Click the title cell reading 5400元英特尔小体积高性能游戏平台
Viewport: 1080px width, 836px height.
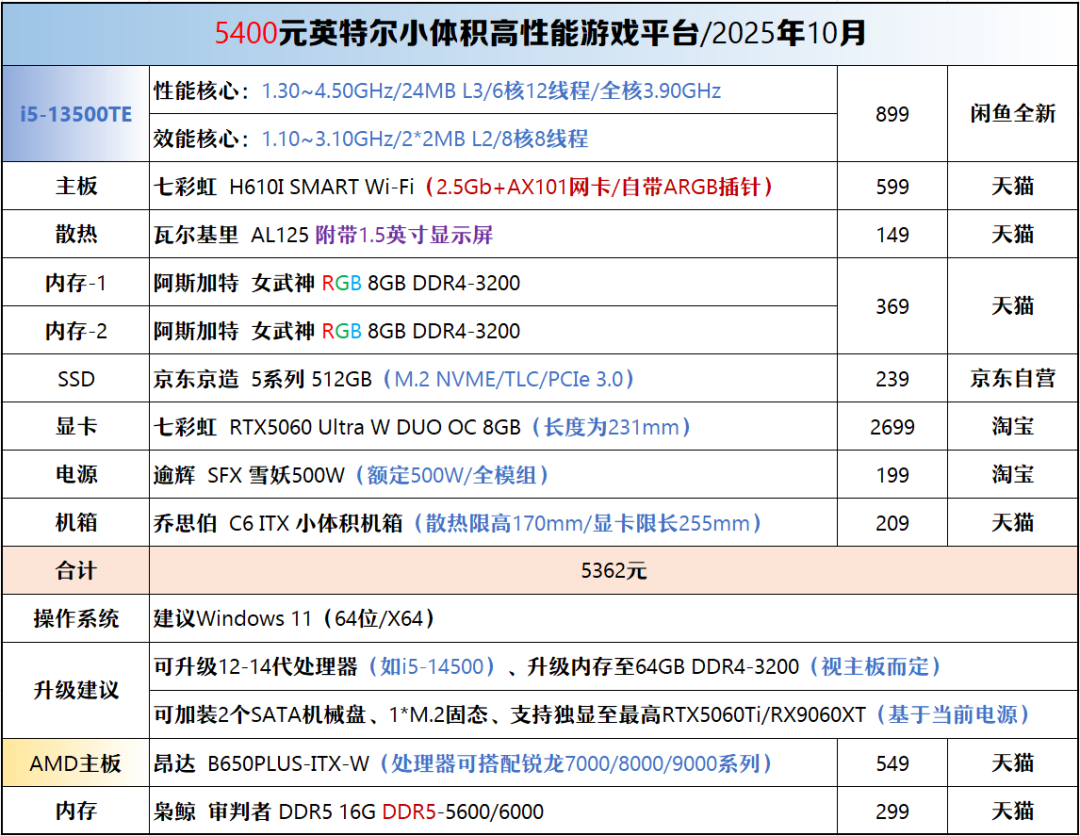tap(540, 34)
